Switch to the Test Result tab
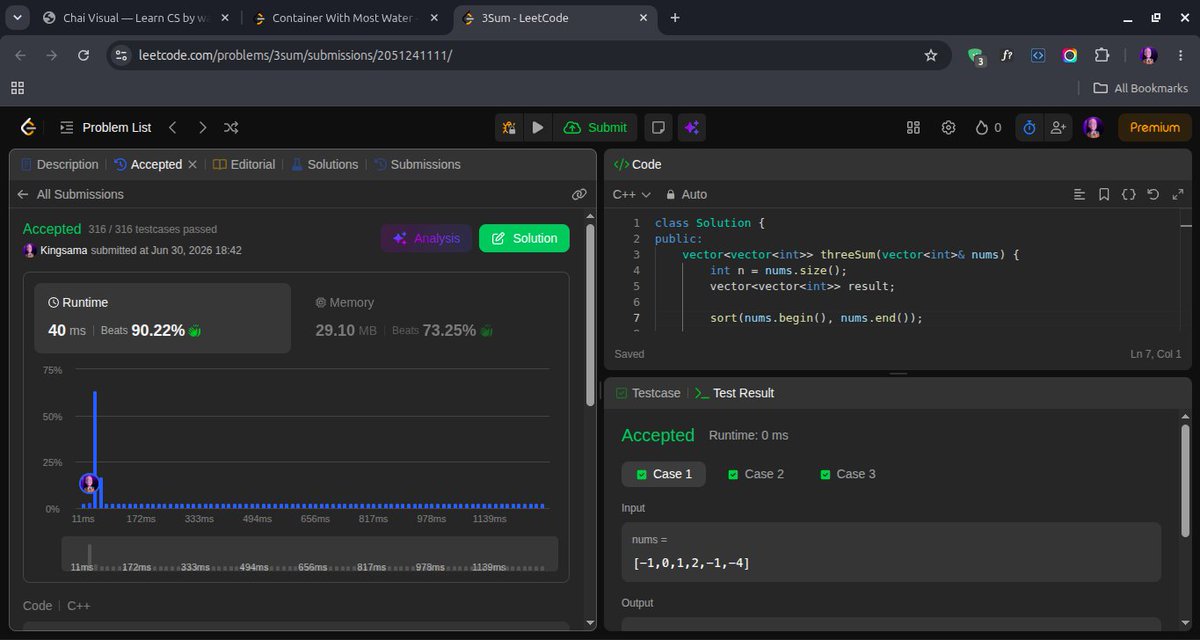 [x=734, y=393]
